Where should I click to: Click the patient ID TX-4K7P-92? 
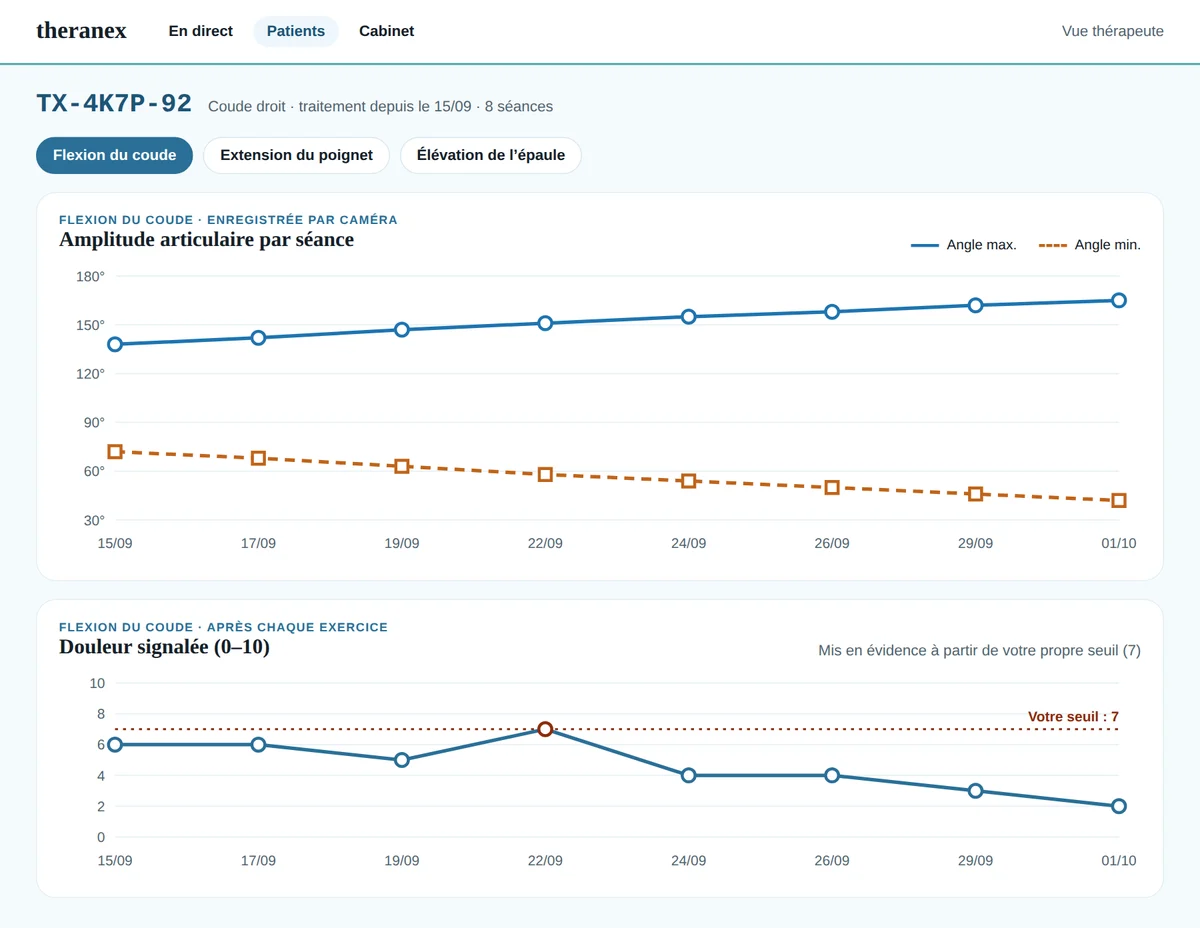(114, 104)
